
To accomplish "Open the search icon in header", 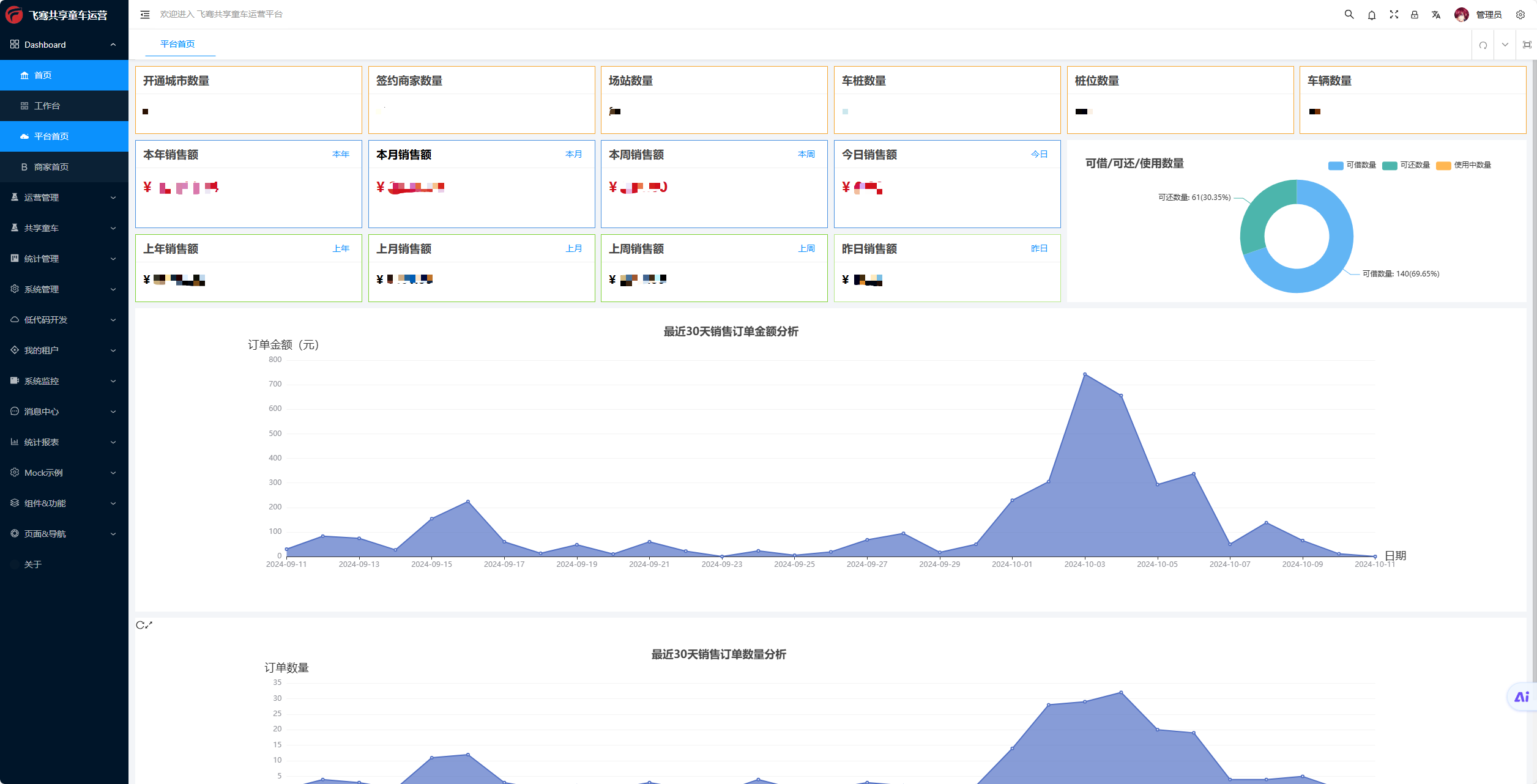I will [x=1349, y=15].
